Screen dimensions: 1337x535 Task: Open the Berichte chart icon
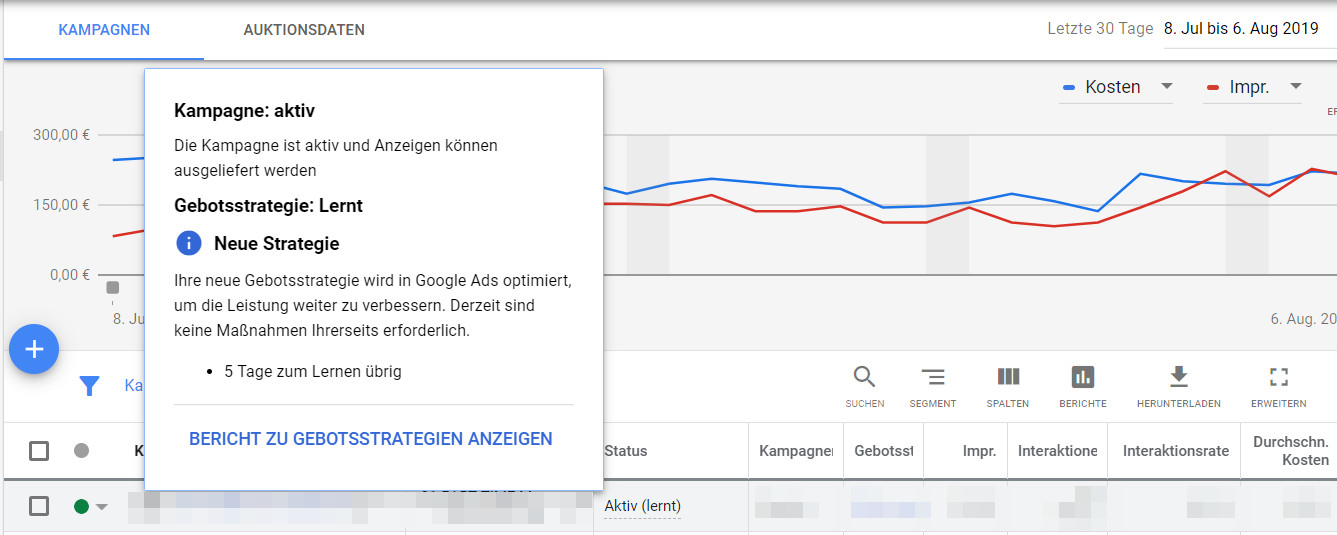[1083, 377]
